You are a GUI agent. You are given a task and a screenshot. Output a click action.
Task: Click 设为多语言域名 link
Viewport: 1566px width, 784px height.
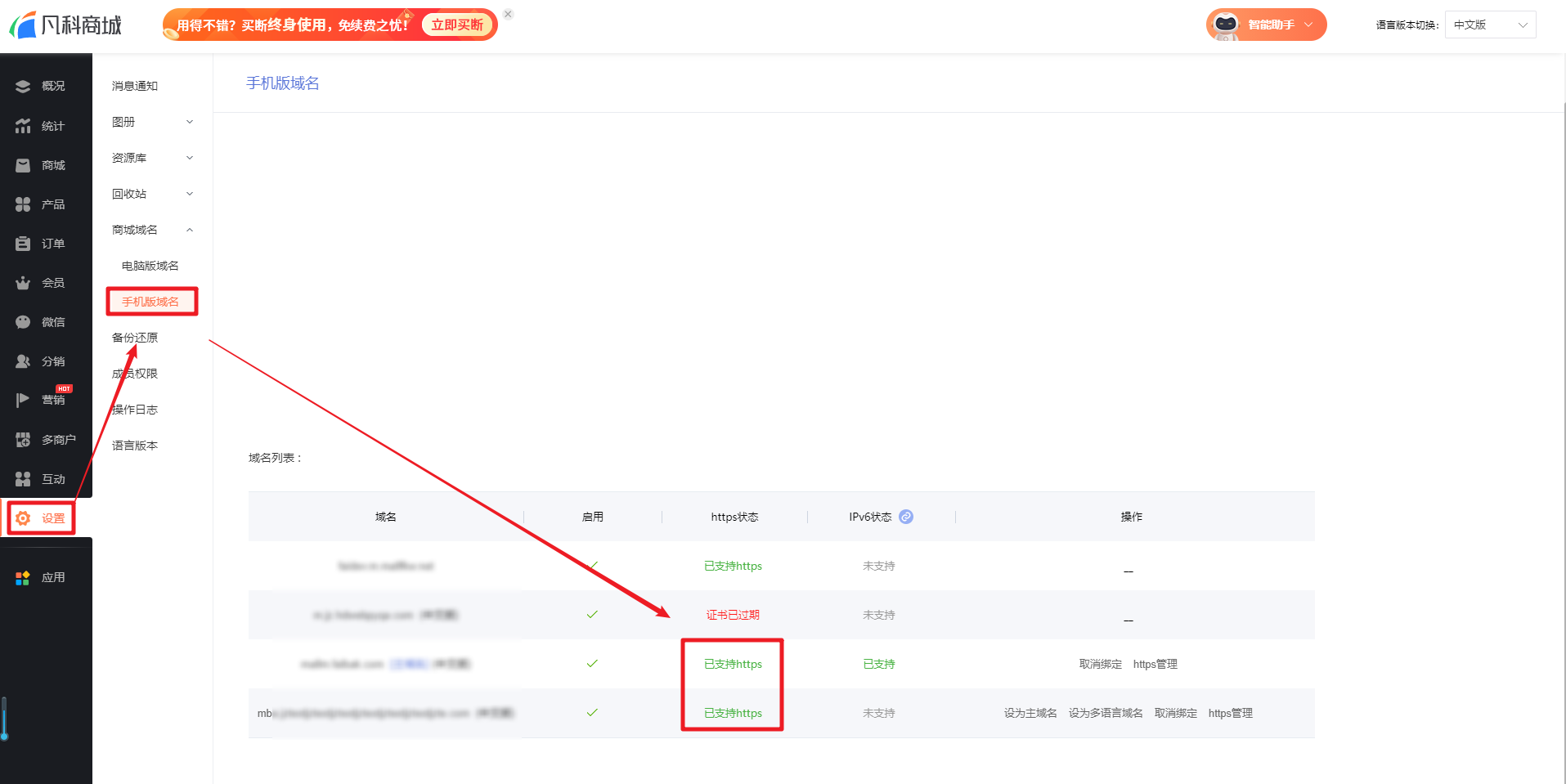tap(1105, 713)
